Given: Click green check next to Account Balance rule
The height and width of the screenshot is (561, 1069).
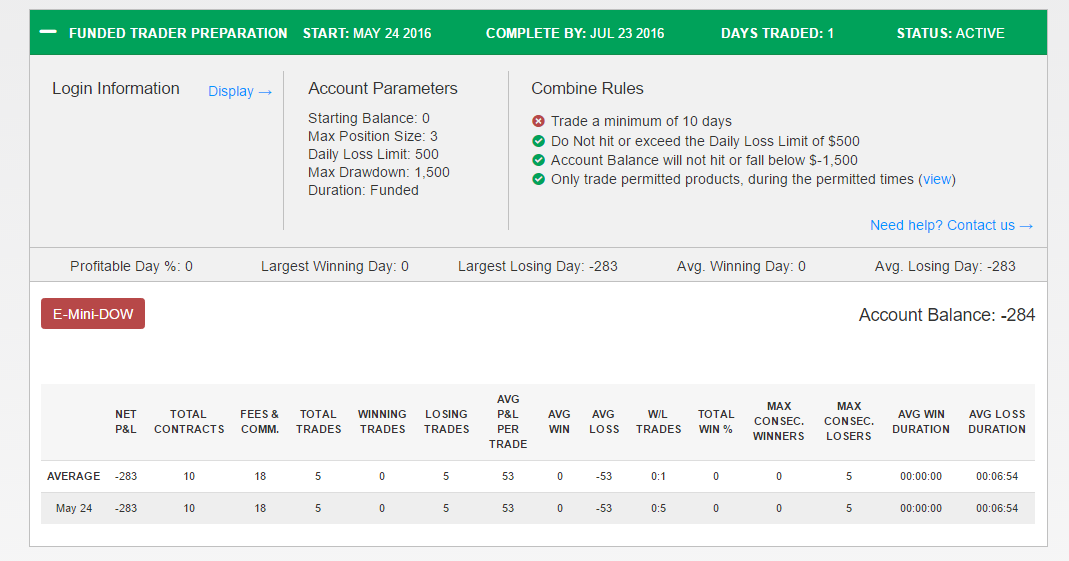Looking at the screenshot, I should tap(539, 160).
